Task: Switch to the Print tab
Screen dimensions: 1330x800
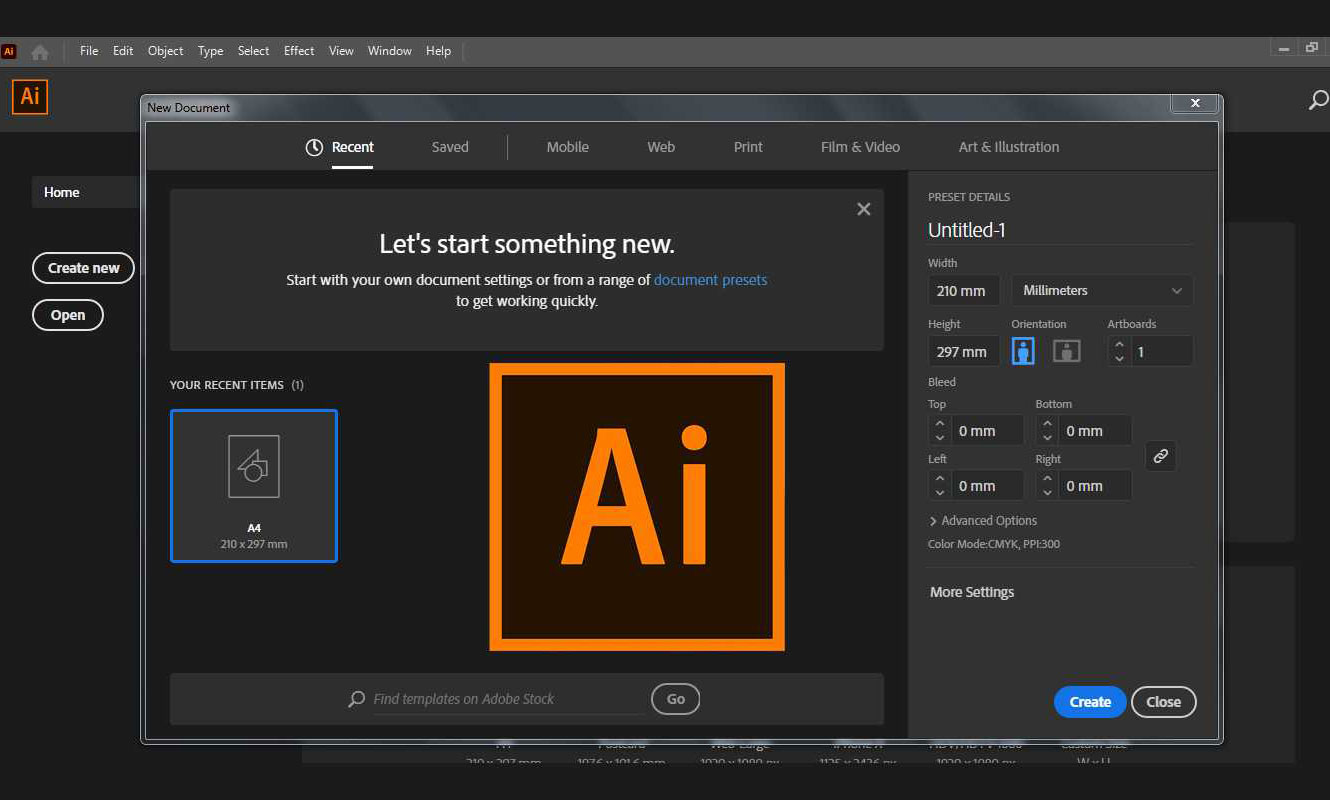Action: pyautogui.click(x=748, y=147)
